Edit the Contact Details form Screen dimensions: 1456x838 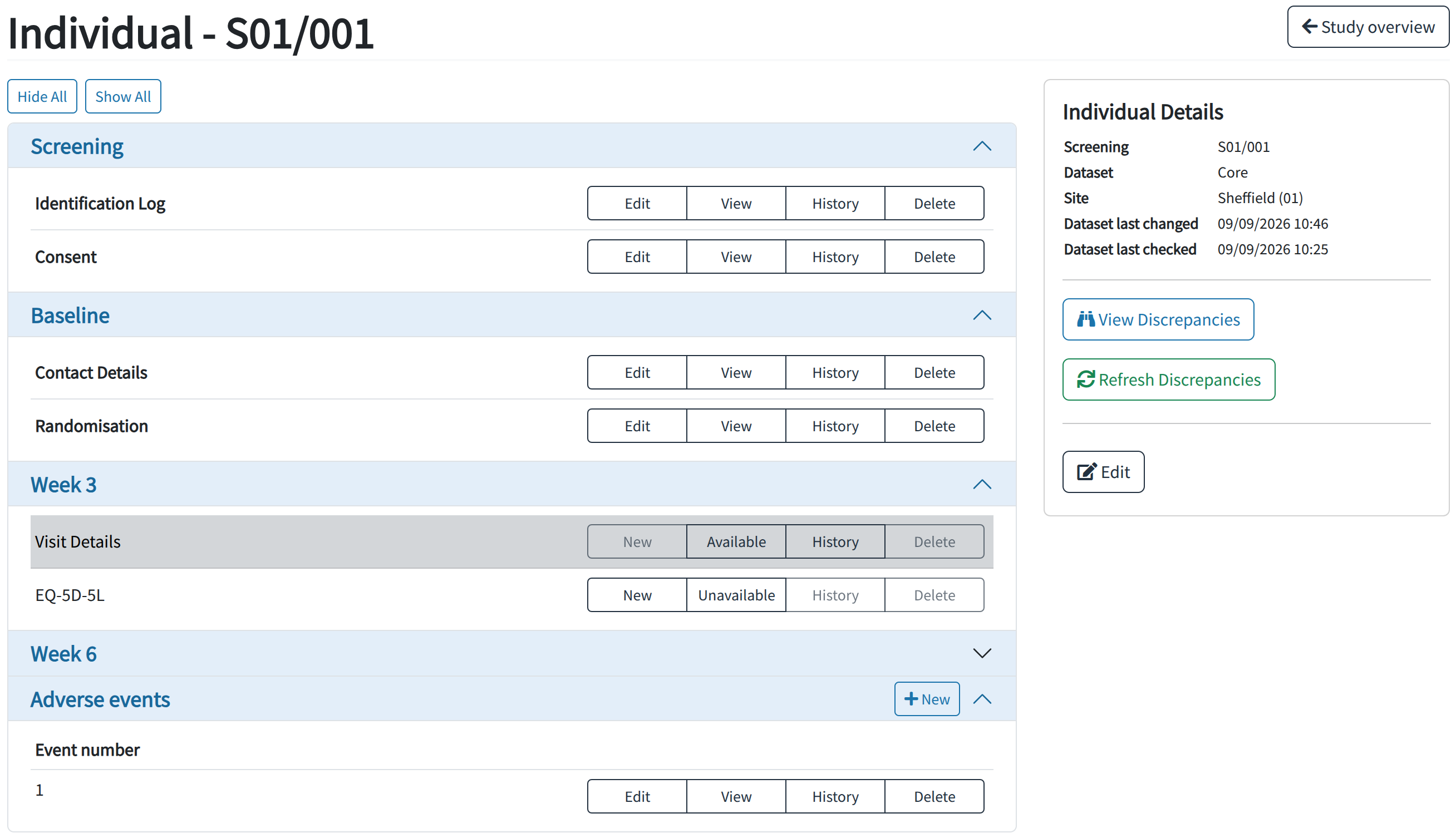[637, 372]
